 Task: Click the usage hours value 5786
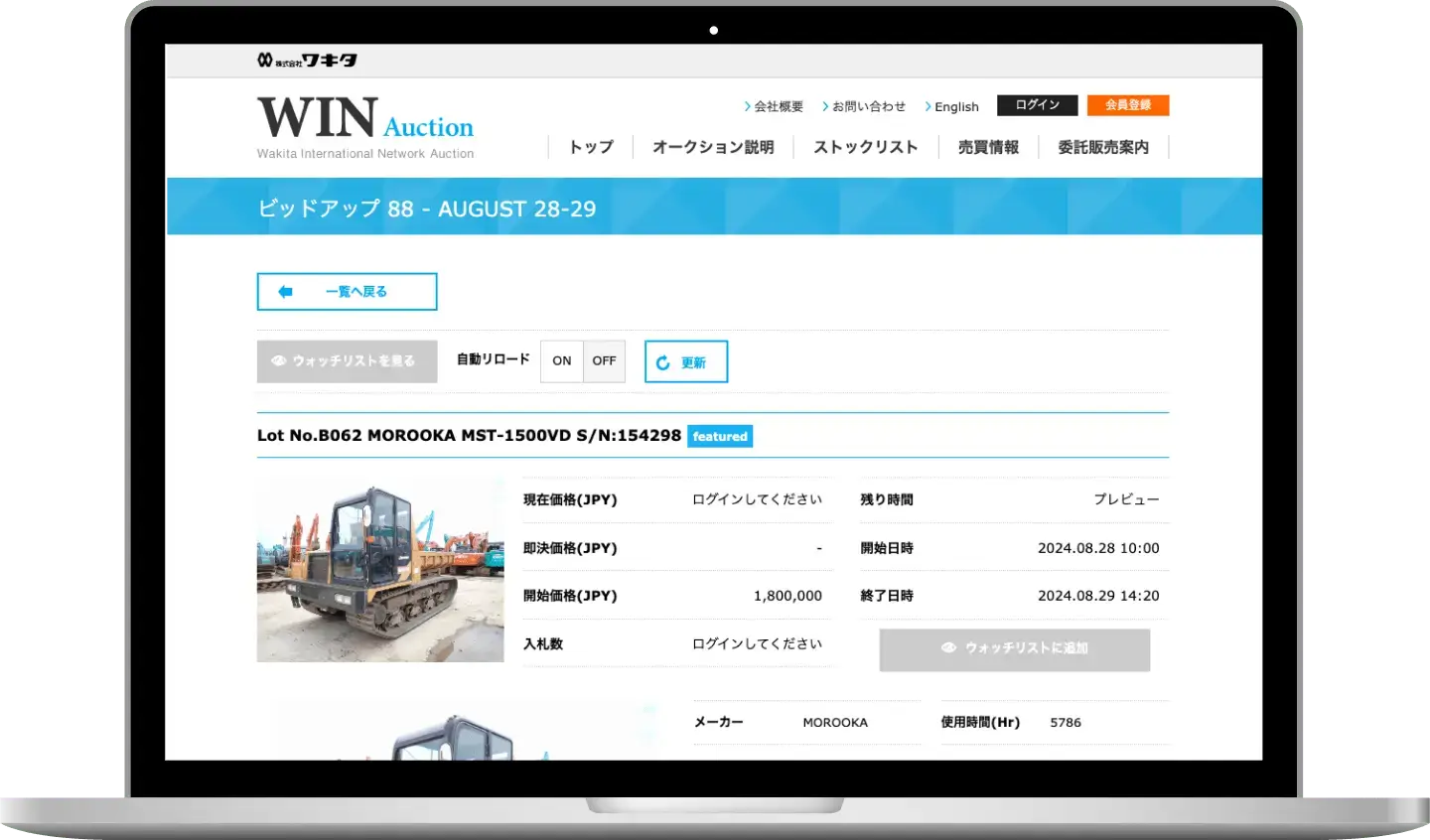pyautogui.click(x=1066, y=723)
